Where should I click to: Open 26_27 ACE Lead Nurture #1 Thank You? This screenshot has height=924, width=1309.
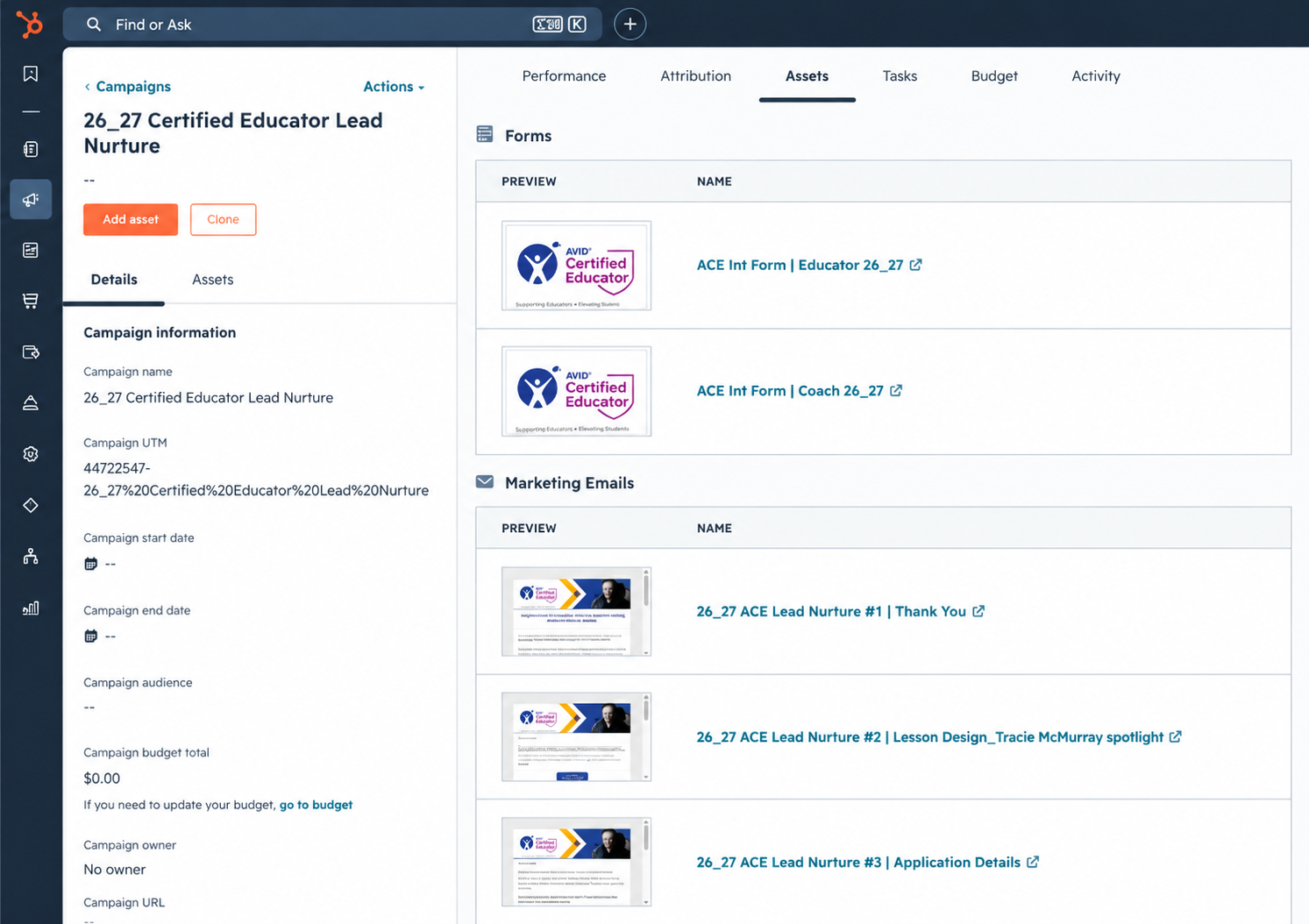click(x=831, y=611)
